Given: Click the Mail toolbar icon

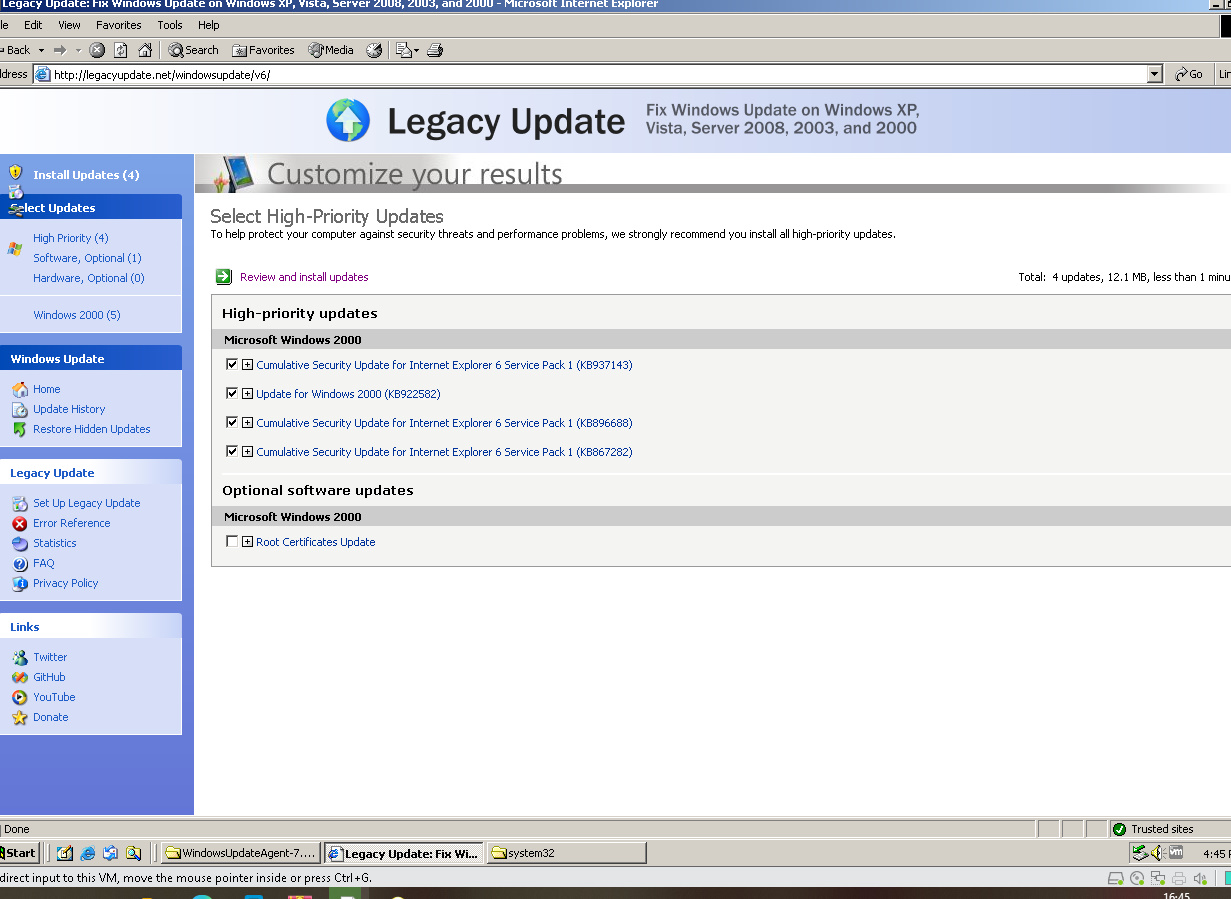Looking at the screenshot, I should 403,50.
